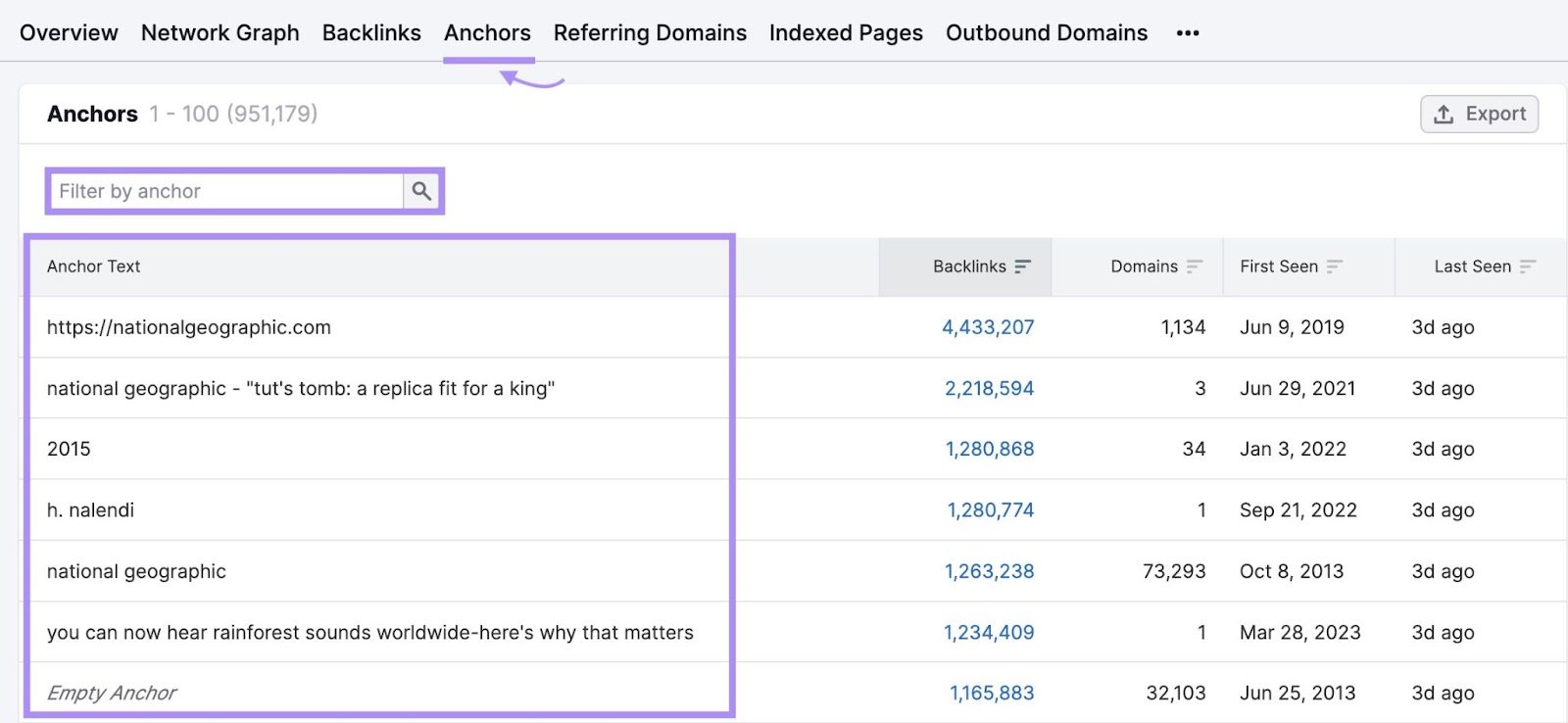Select the Referring Domains tab
The image size is (1568, 723).
point(650,33)
